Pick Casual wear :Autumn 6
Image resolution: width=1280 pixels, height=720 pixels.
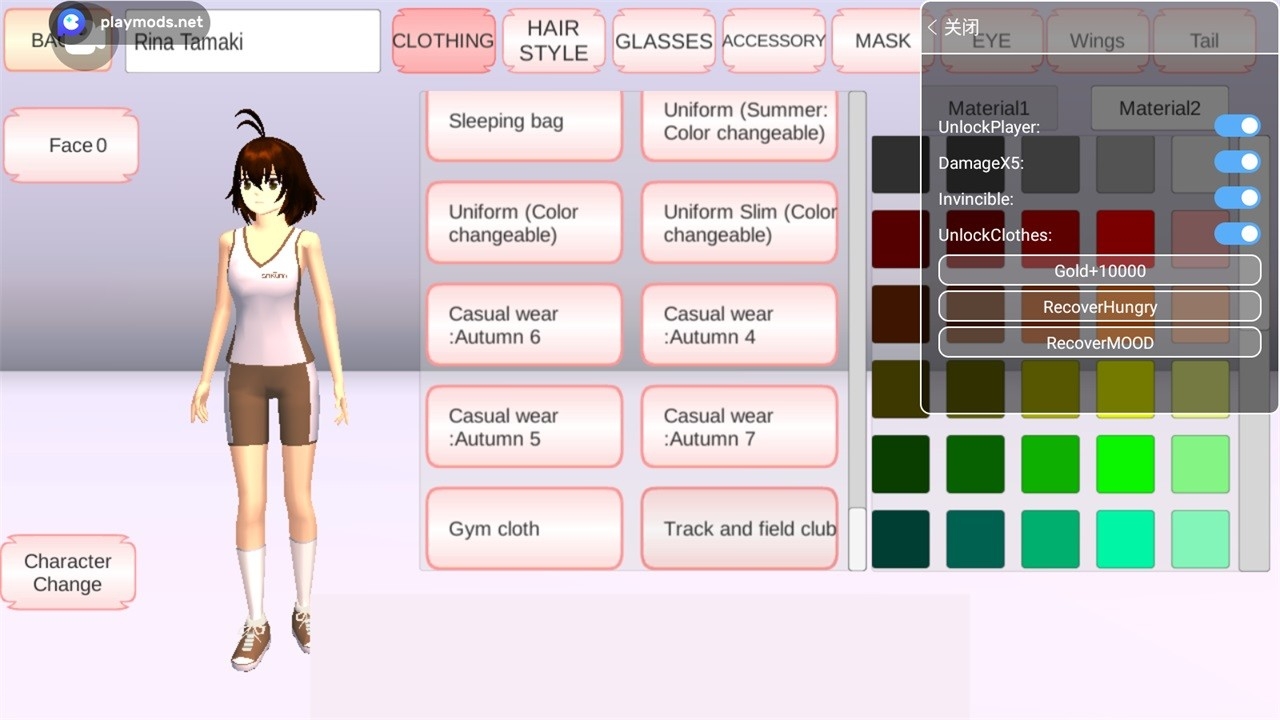(x=524, y=325)
